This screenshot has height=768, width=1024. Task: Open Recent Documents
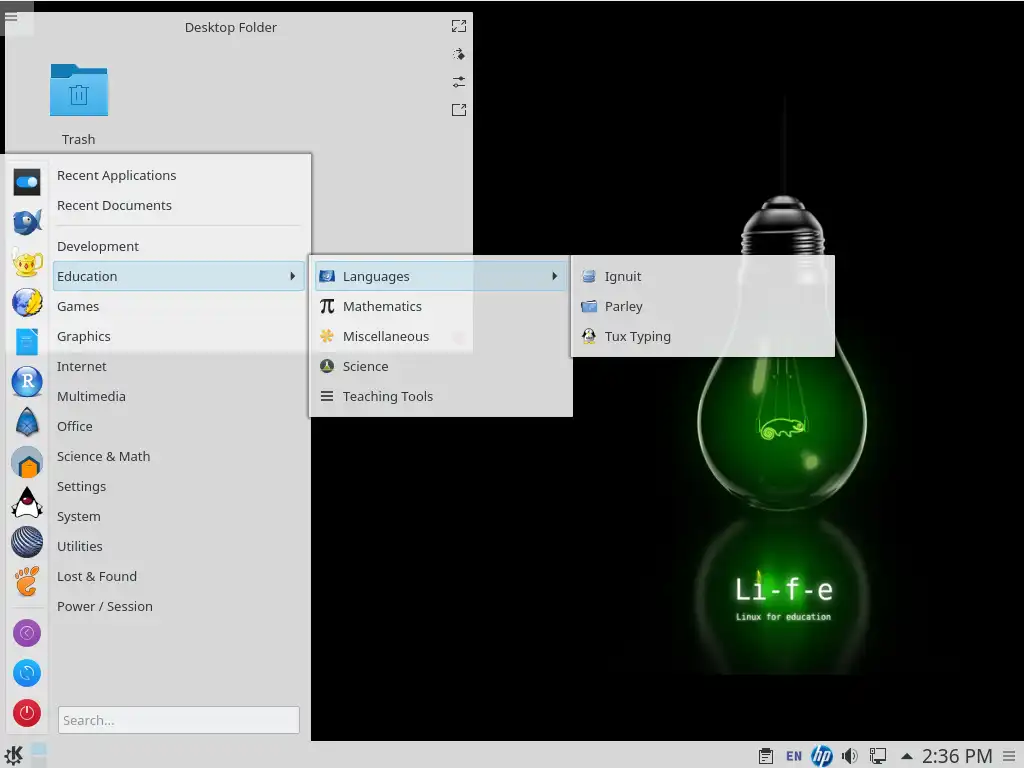point(112,205)
